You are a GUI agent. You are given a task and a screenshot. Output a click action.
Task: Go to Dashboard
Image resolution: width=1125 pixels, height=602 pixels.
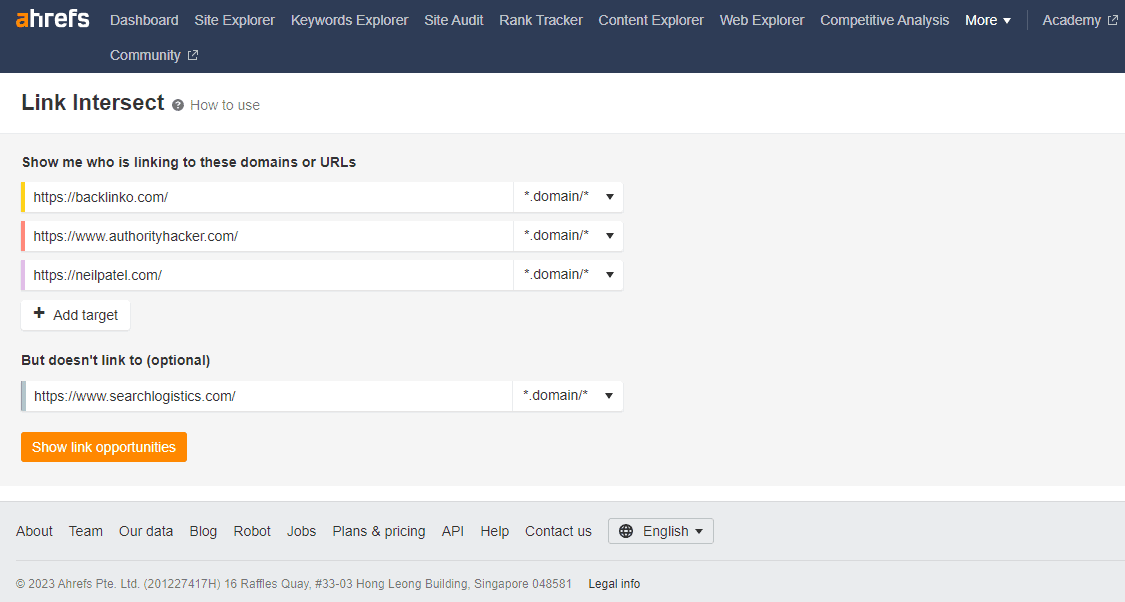pyautogui.click(x=144, y=20)
